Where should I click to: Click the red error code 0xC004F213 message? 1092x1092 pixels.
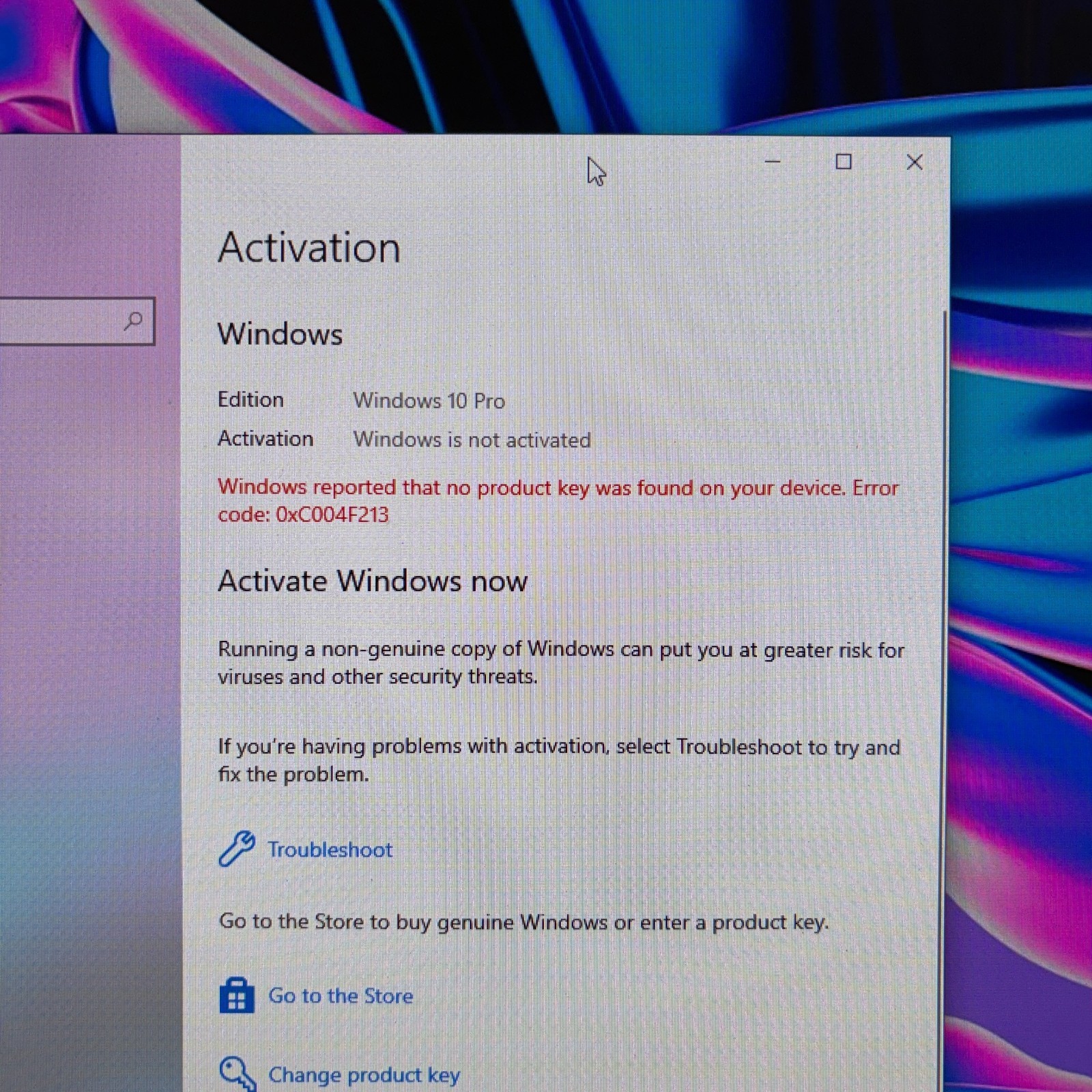click(x=558, y=501)
